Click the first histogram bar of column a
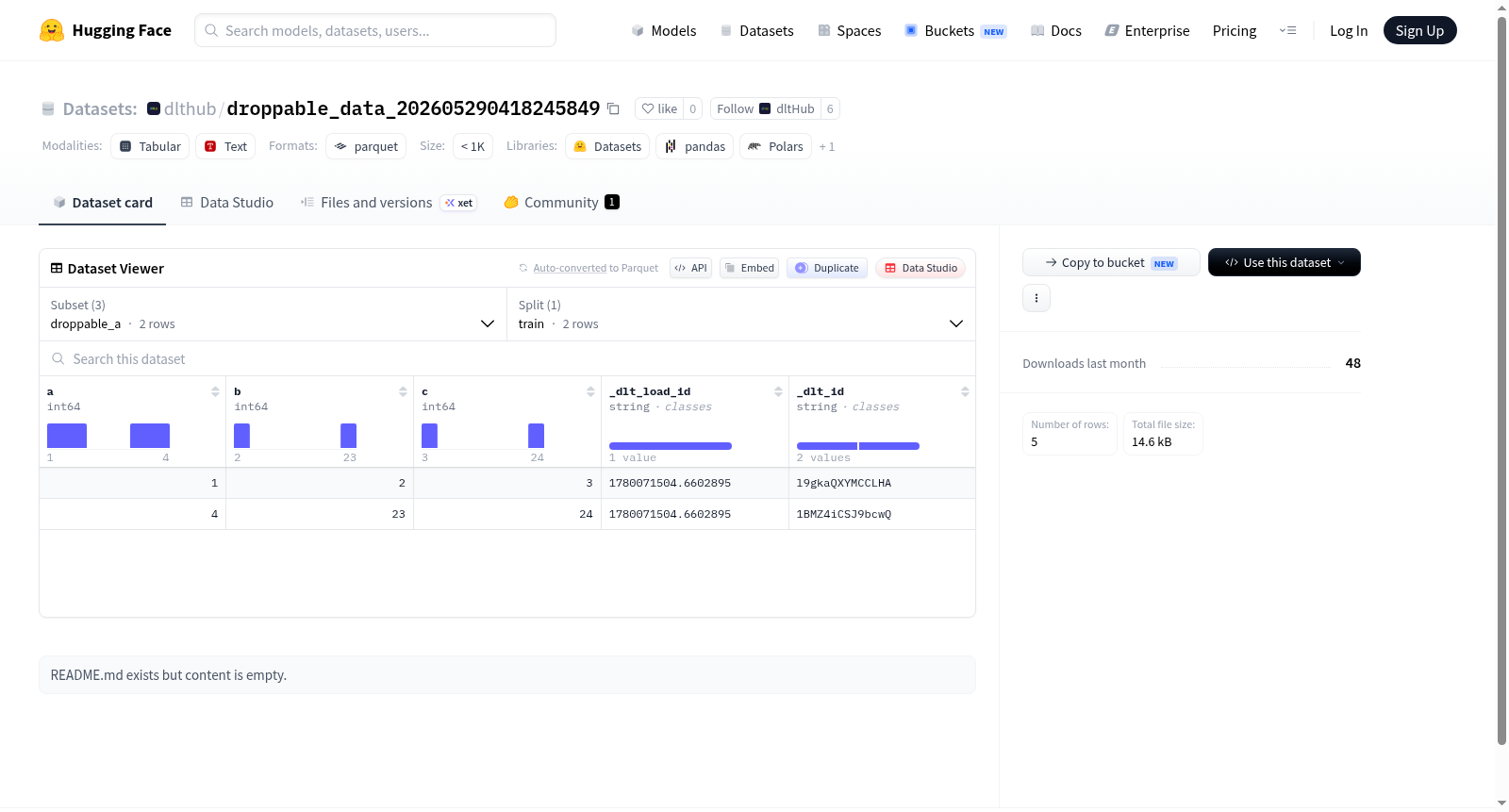 (67, 436)
